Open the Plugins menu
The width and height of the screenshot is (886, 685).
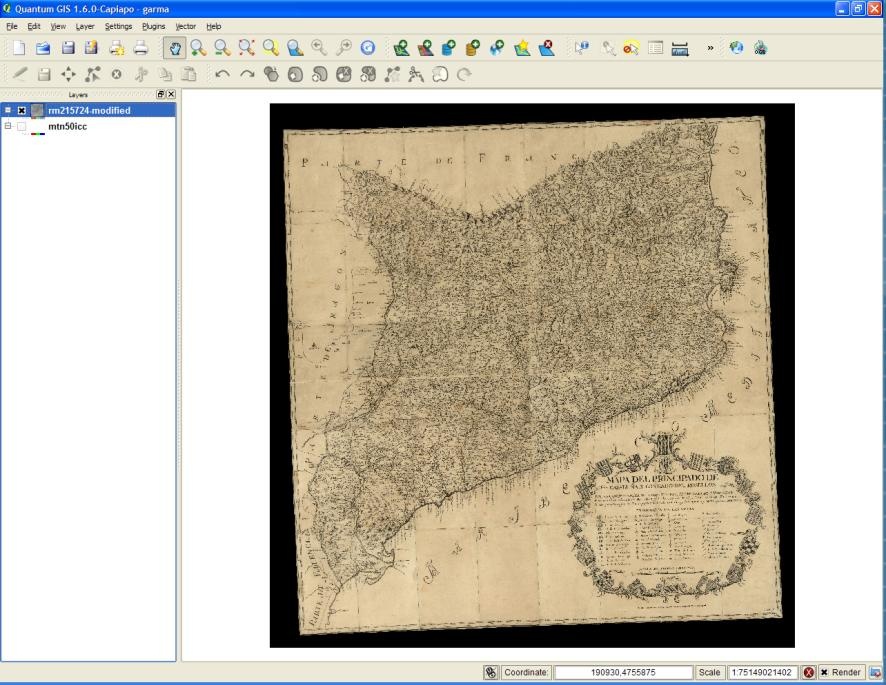[x=153, y=26]
